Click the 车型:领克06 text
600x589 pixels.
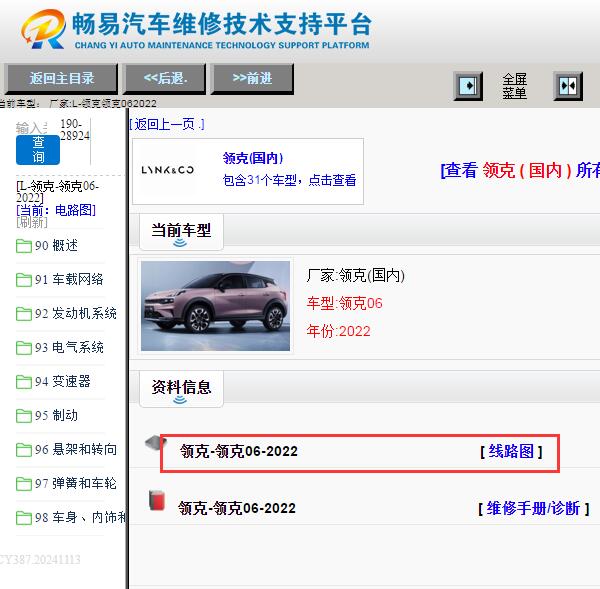344,303
